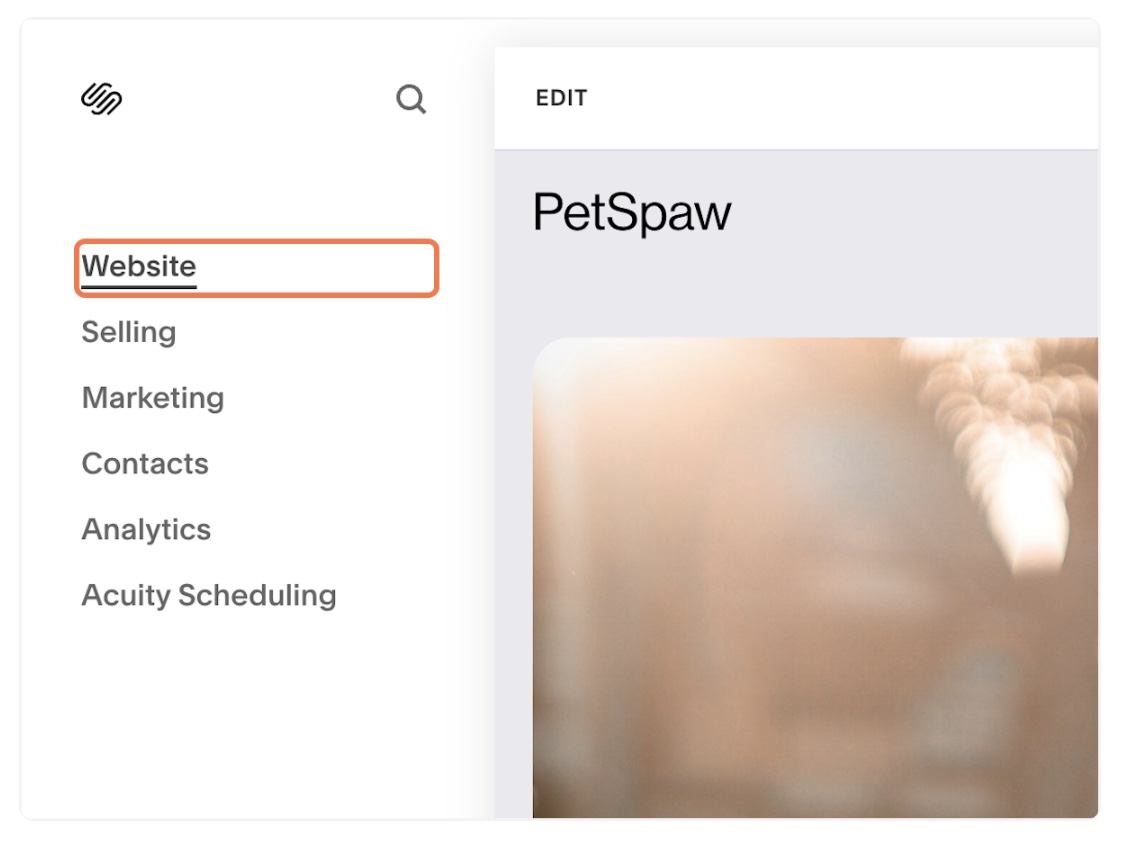Go to the Selling section

click(129, 332)
